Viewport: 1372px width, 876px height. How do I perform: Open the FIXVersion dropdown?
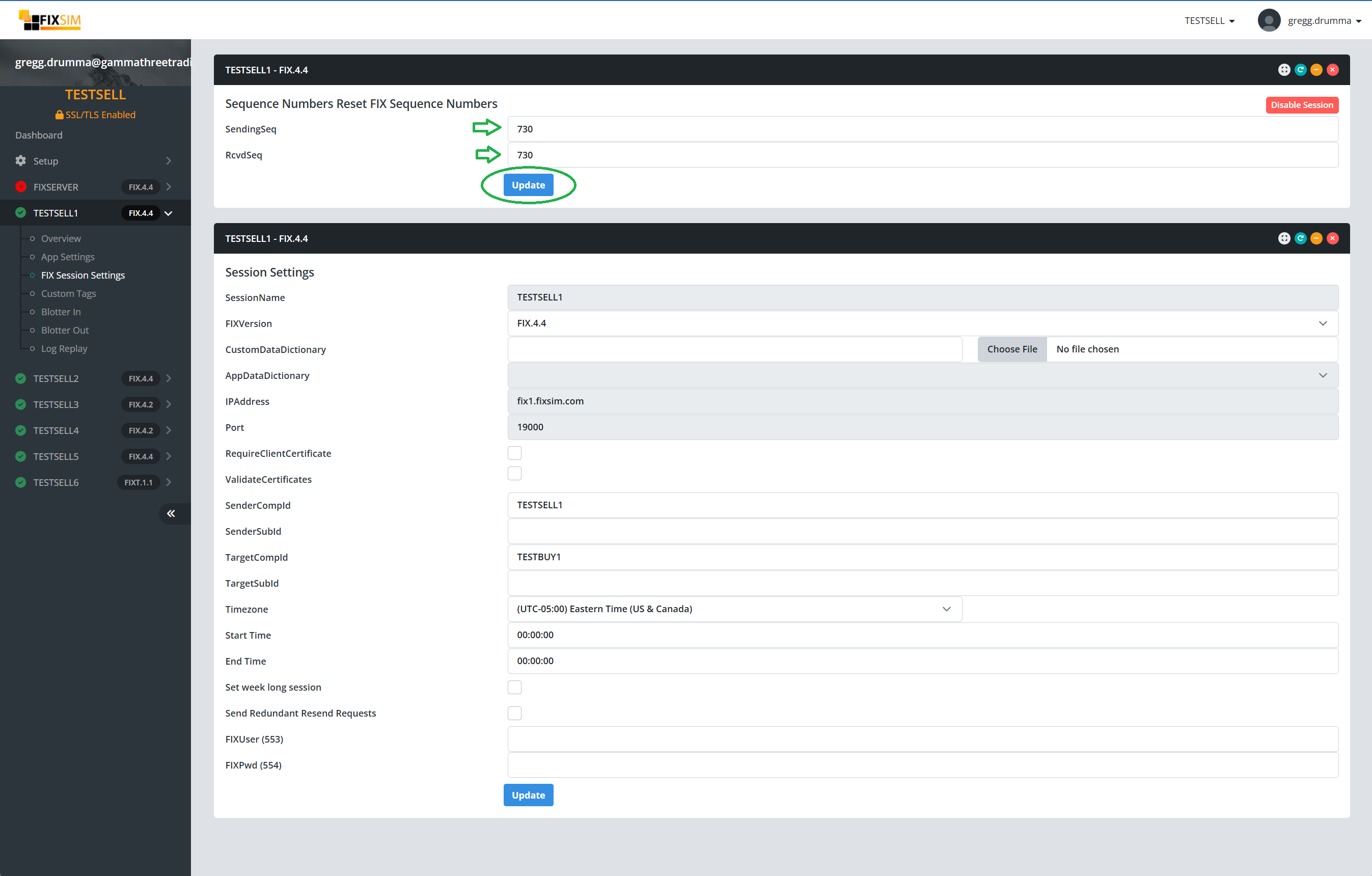click(x=922, y=323)
